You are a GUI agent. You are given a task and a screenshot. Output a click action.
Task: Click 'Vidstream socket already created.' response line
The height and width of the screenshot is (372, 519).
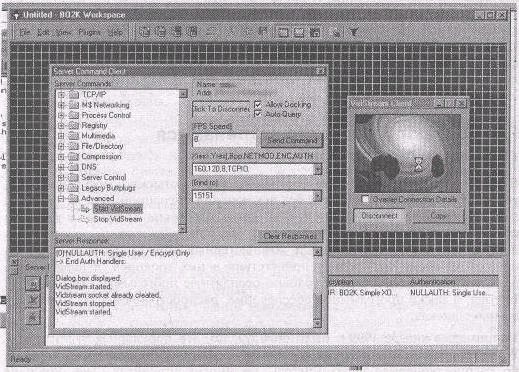(108, 295)
